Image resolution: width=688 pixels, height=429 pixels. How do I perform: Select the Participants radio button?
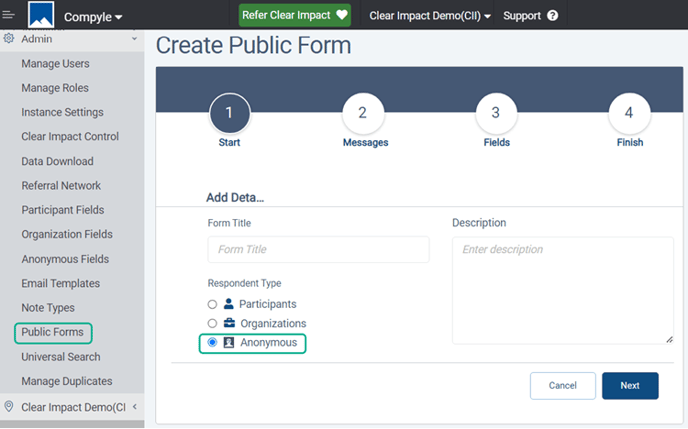coord(212,304)
